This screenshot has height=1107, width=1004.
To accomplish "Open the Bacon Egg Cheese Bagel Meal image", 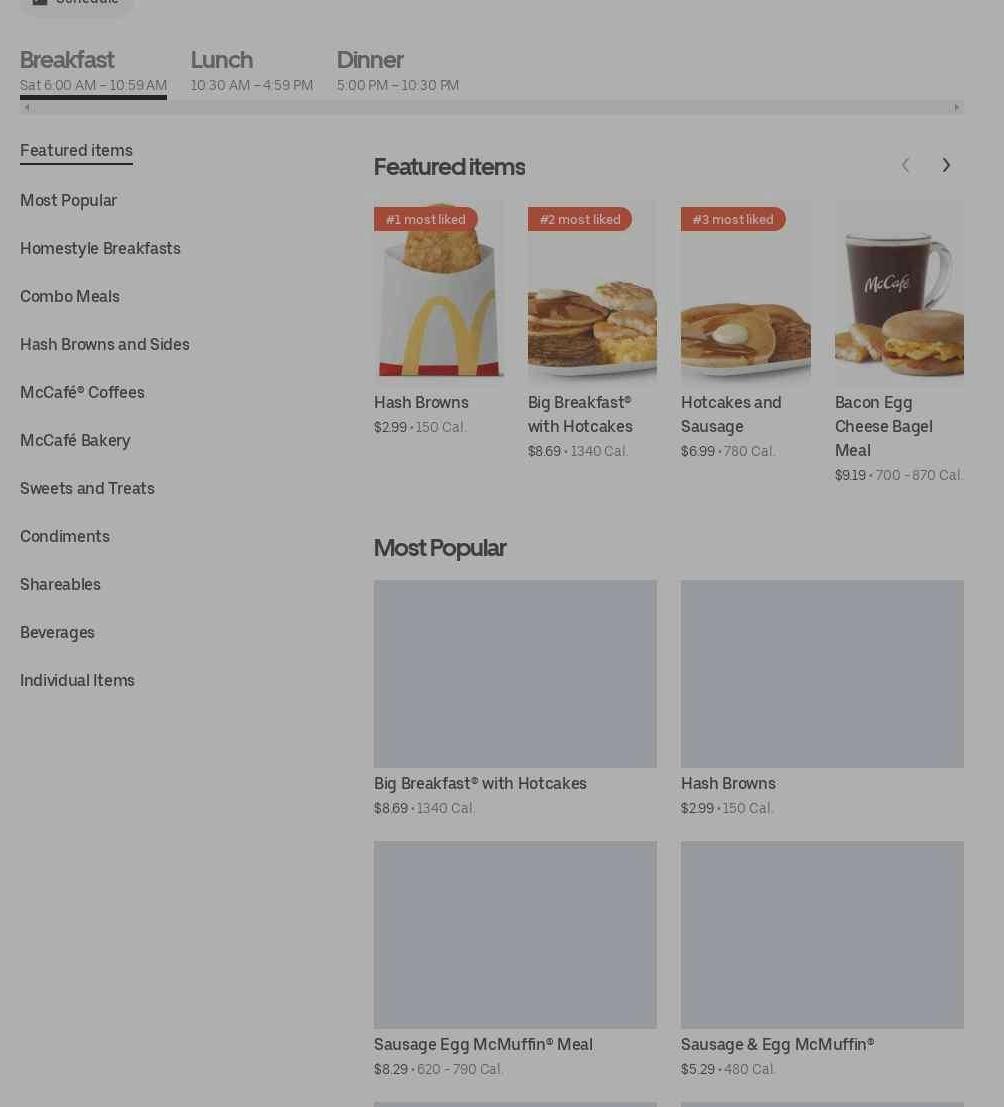I will (899, 289).
